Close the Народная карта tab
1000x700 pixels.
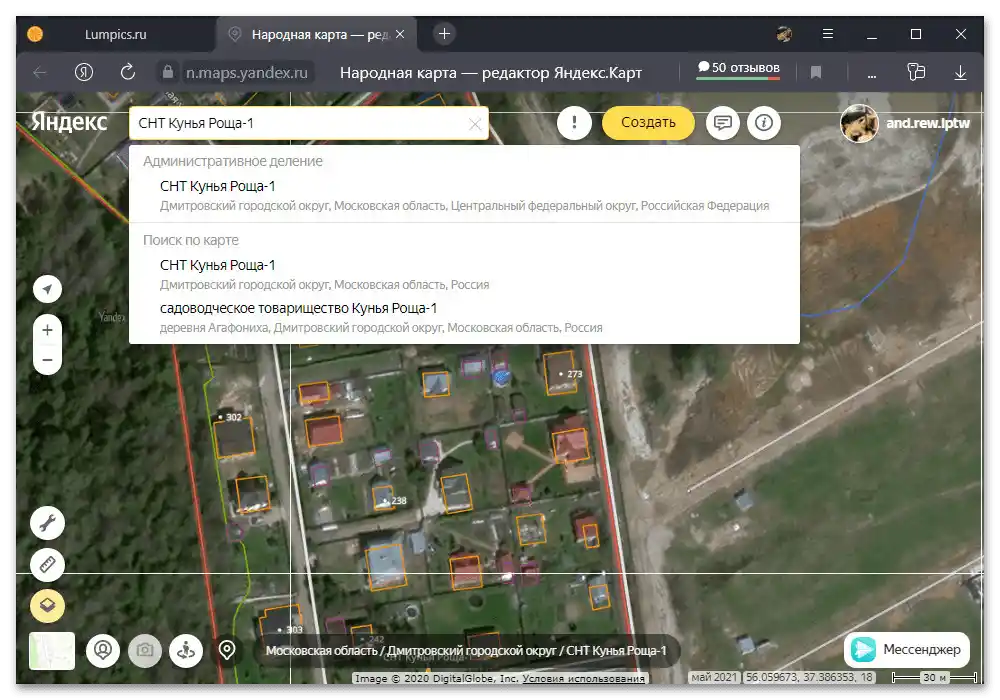pyautogui.click(x=400, y=34)
